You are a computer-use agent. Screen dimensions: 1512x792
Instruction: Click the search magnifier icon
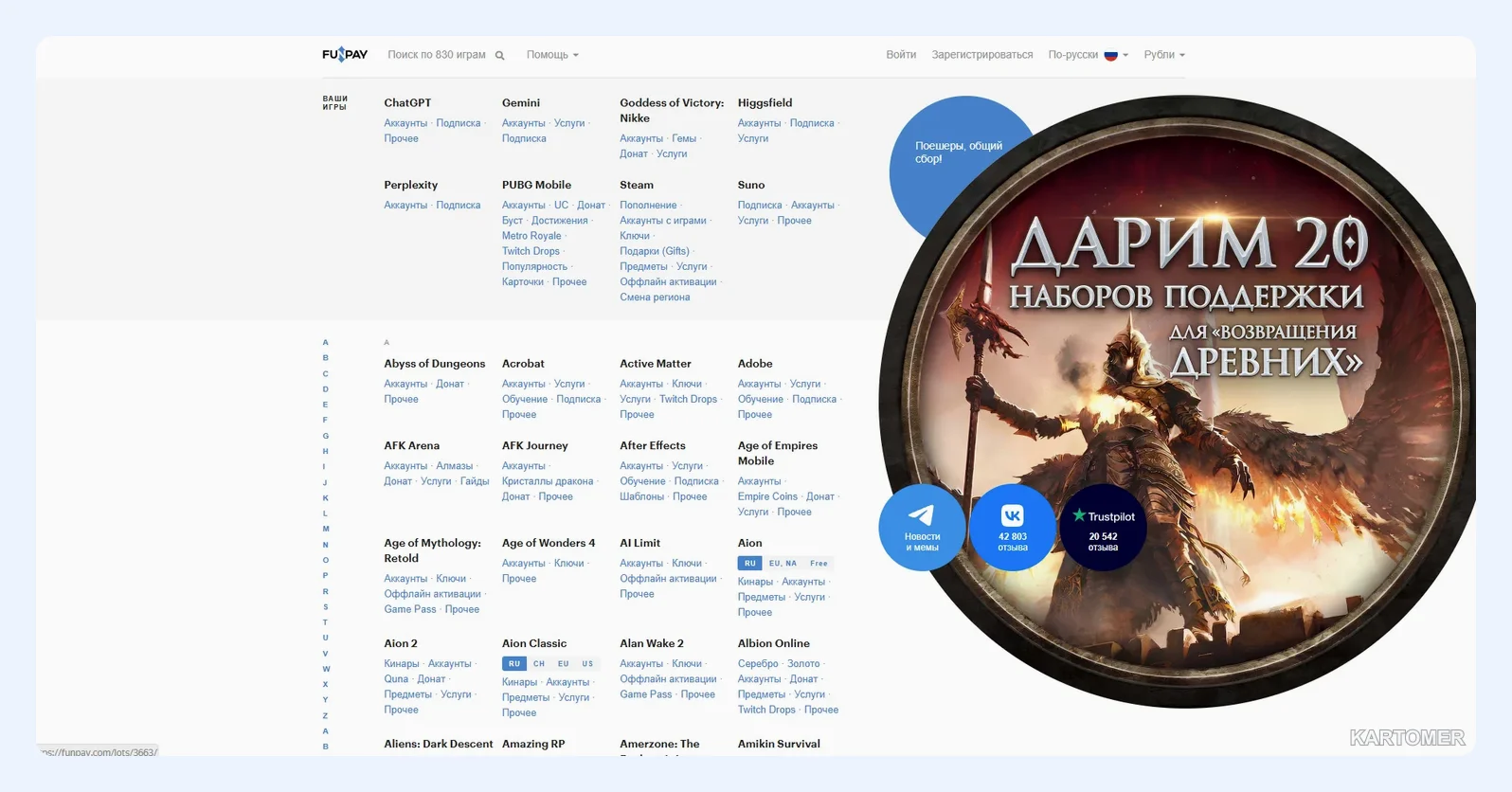pyautogui.click(x=500, y=56)
